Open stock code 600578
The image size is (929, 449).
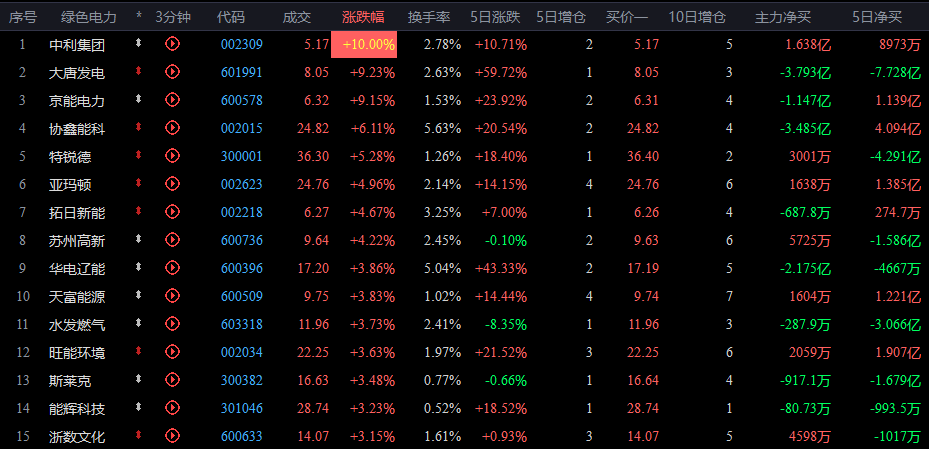242,100
